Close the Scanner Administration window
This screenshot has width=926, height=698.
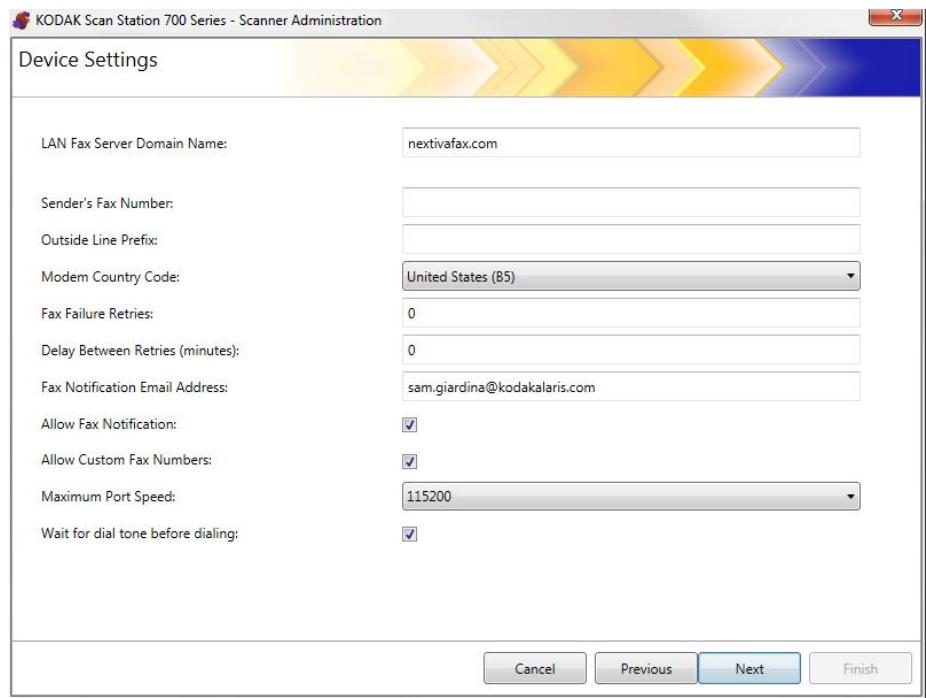click(895, 15)
